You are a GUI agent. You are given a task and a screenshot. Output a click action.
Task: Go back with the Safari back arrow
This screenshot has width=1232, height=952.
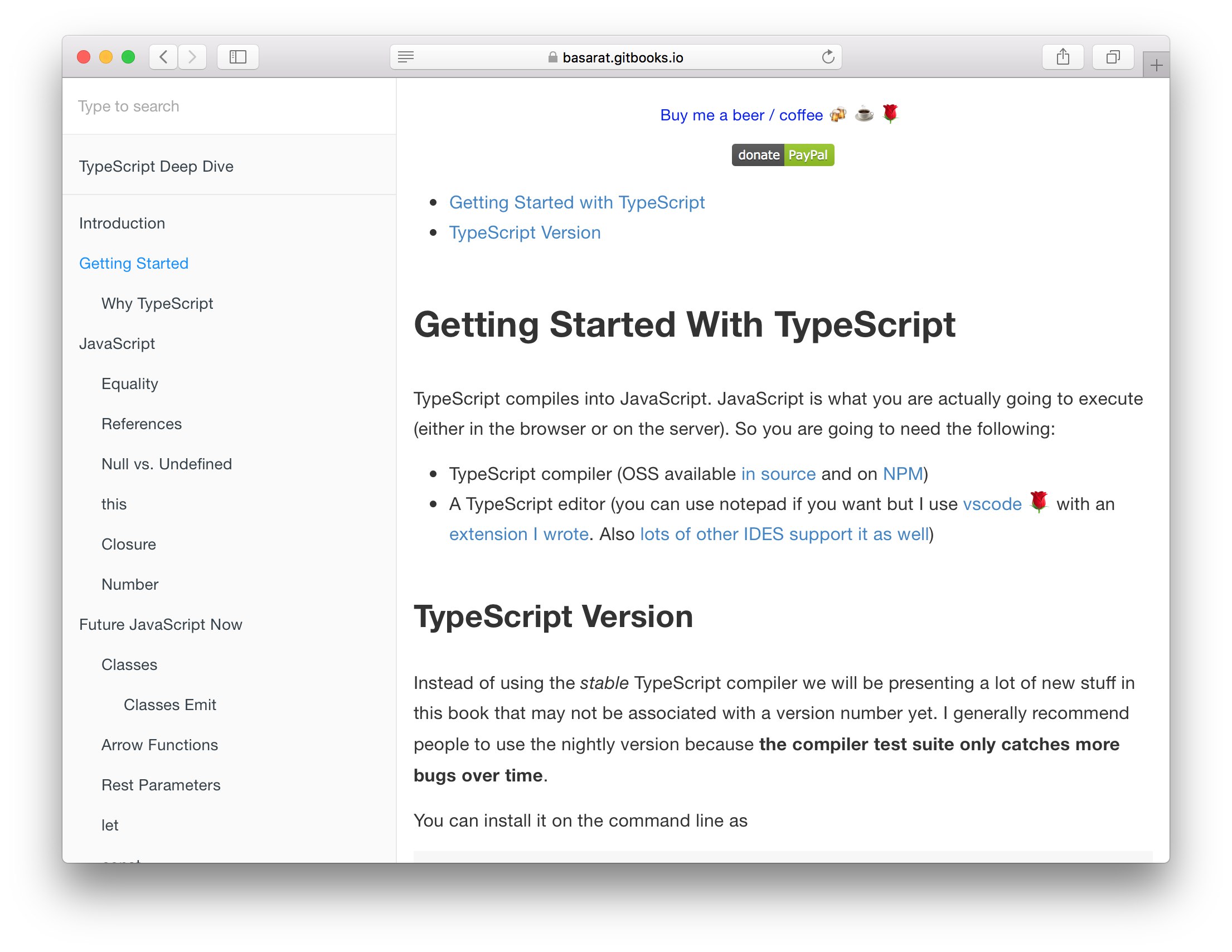(x=163, y=57)
